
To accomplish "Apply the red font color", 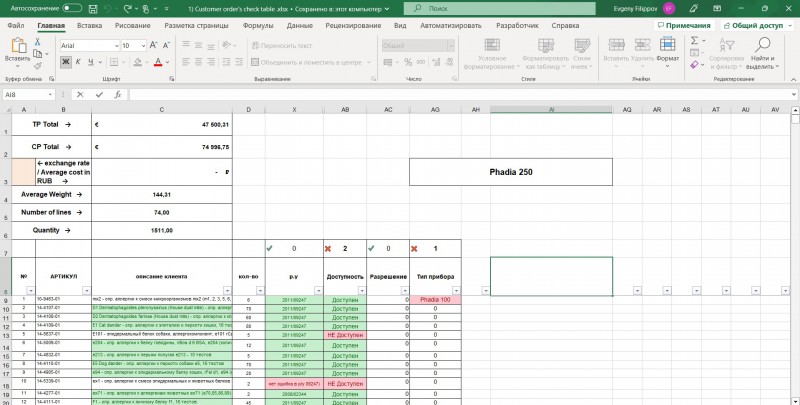I will pyautogui.click(x=158, y=62).
